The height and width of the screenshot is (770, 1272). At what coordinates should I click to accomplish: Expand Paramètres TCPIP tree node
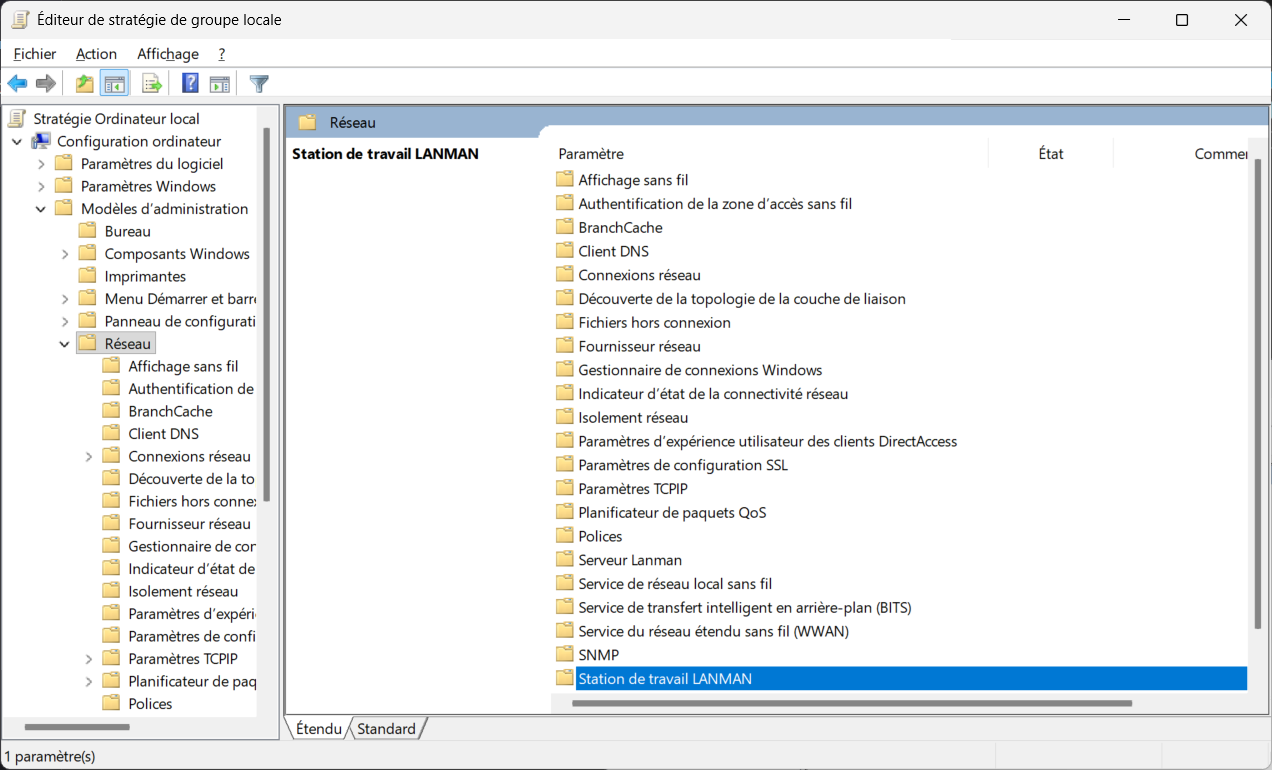[x=89, y=659]
